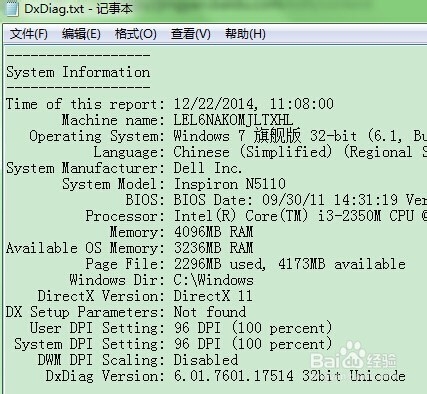Click BIOS Date: 09/30/11 14:31:19 text
427x394 pixels.
tap(286, 200)
